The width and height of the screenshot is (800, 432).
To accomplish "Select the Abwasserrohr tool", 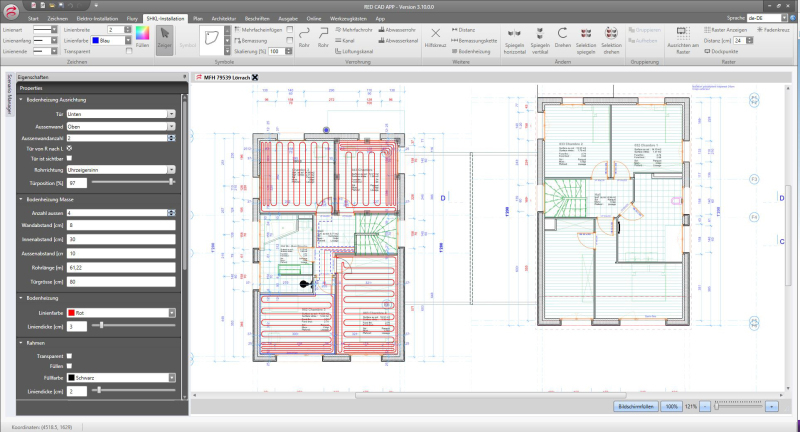I will [x=397, y=30].
